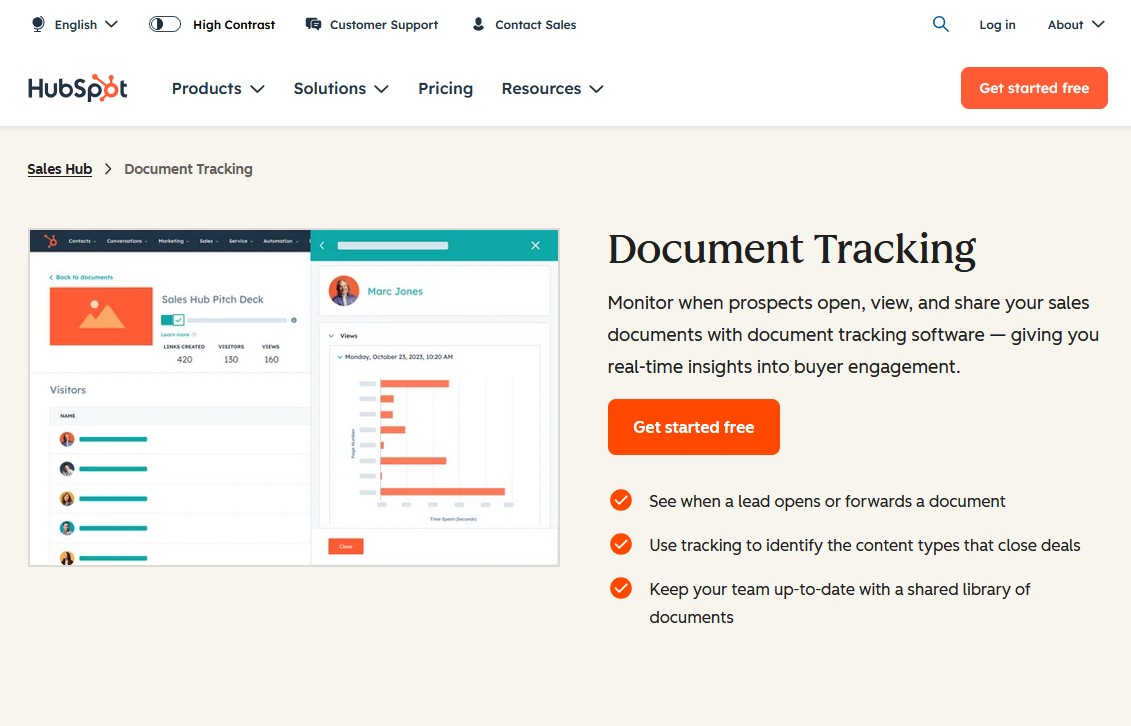Screen dimensions: 1131x726
Task: Click the document tracking product screenshot
Action: [294, 397]
